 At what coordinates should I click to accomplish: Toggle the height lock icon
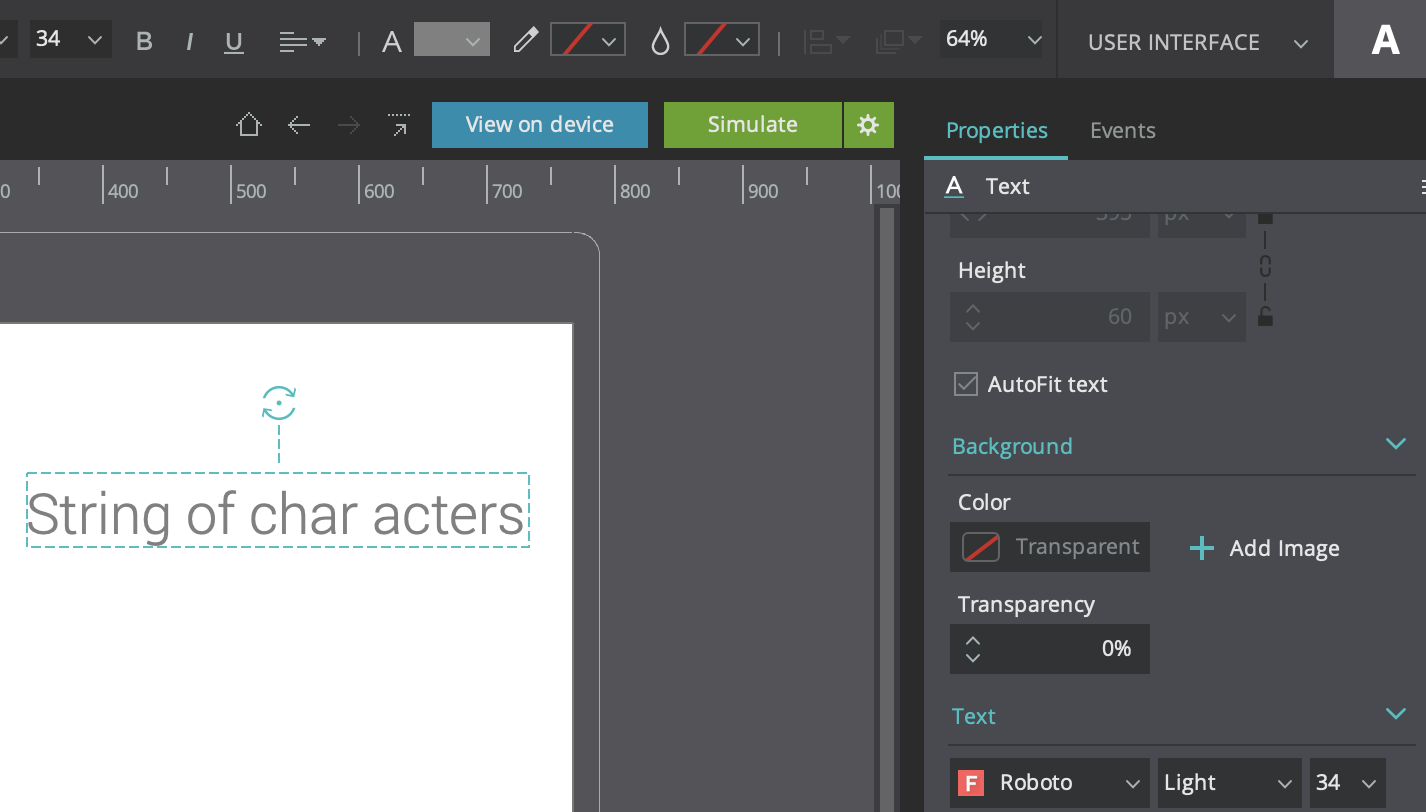click(1265, 318)
